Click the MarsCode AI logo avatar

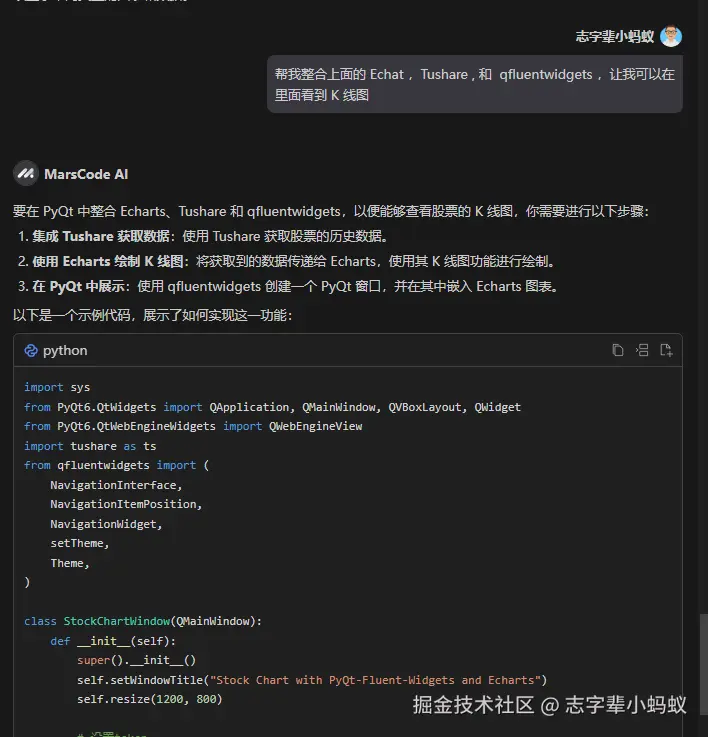[x=25, y=174]
